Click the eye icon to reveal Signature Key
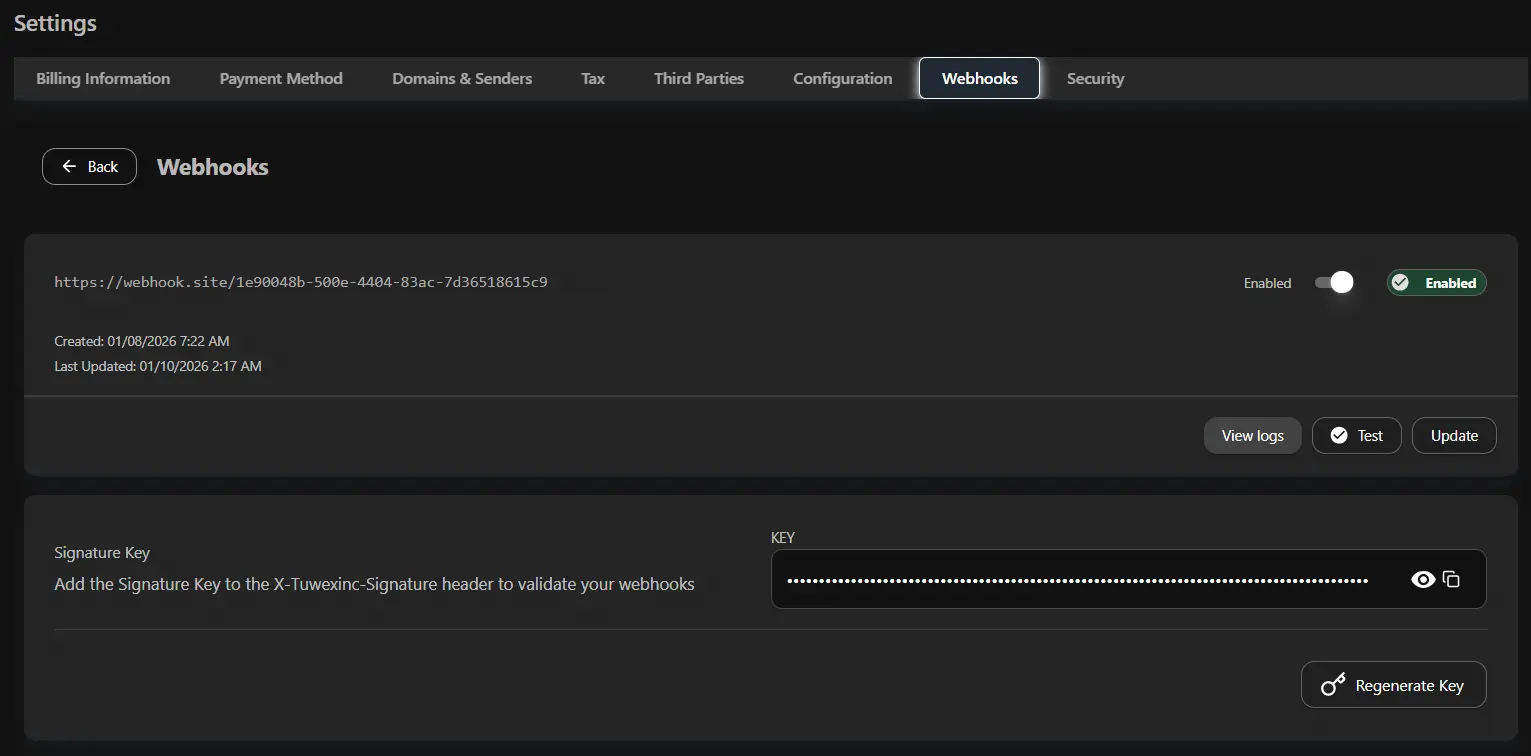 pos(1424,579)
